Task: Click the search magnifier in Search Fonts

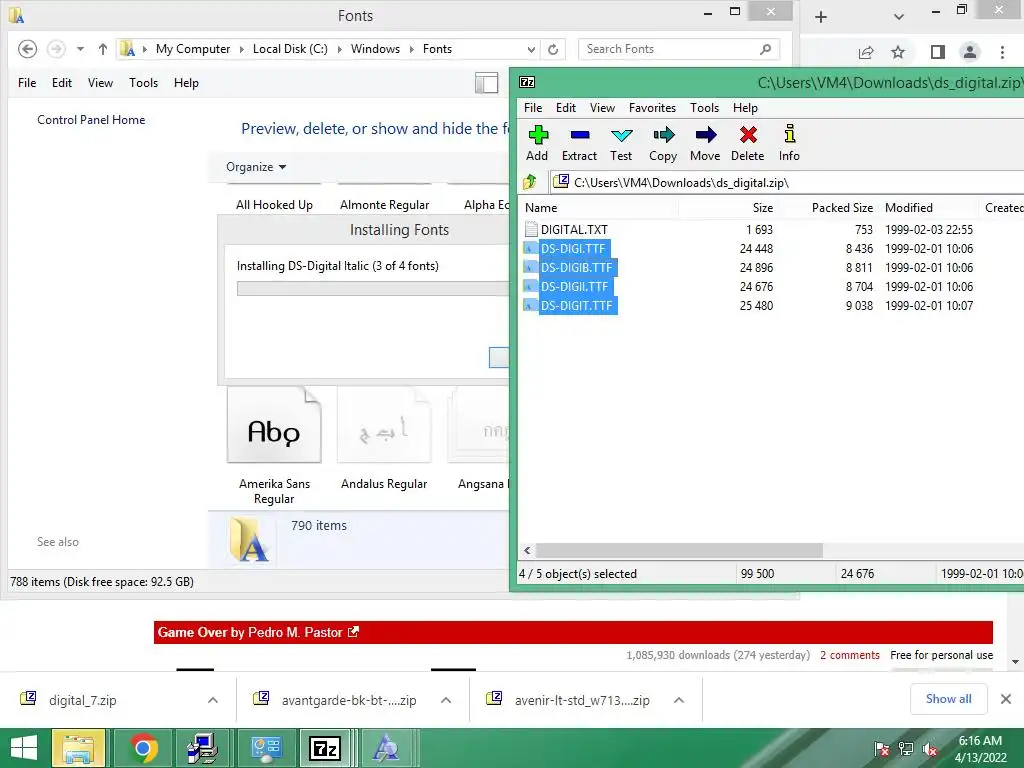Action: pyautogui.click(x=765, y=49)
